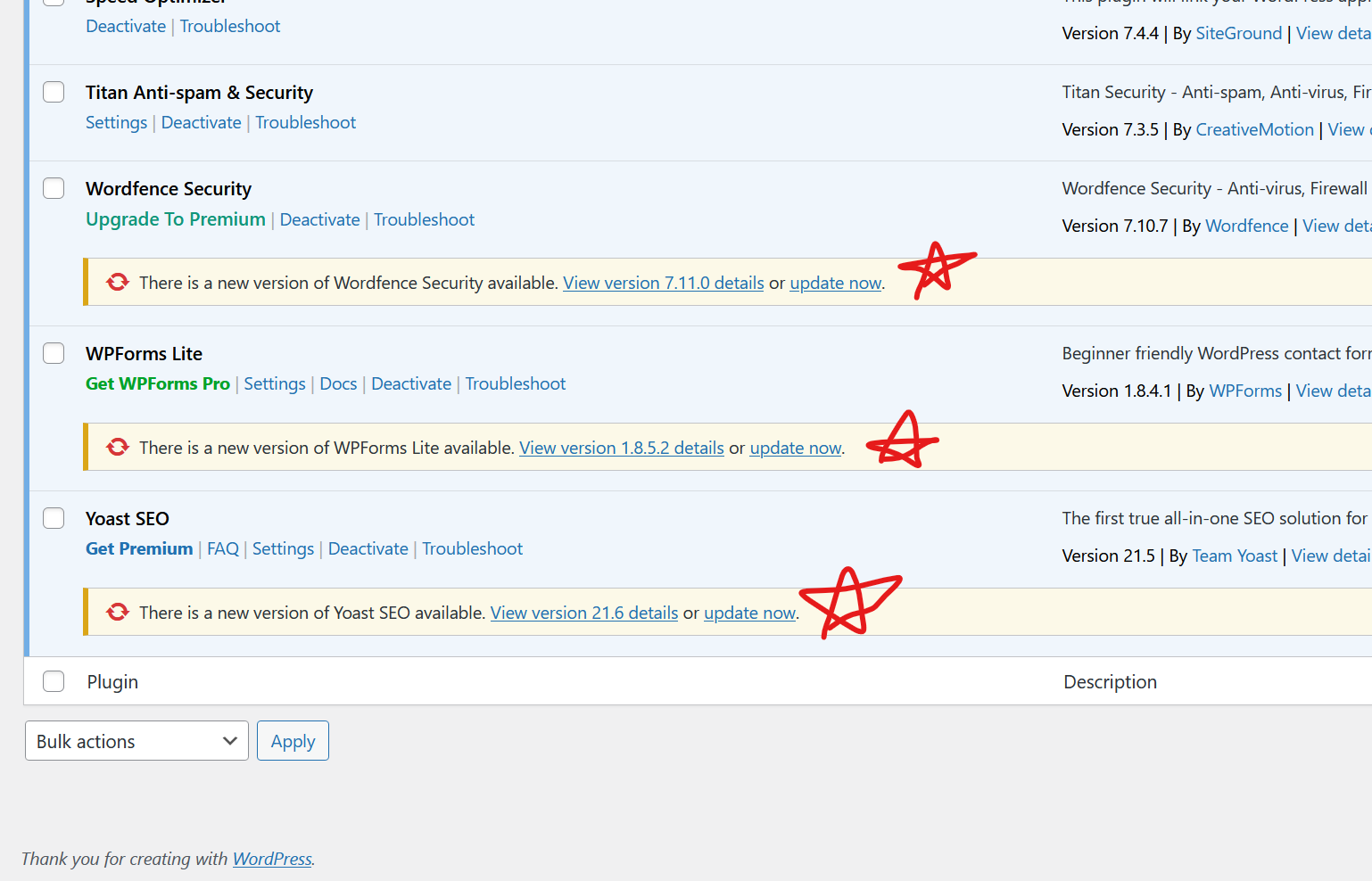Click Upgrade To Premium under Wordfence Security
The height and width of the screenshot is (881, 1372).
[175, 218]
